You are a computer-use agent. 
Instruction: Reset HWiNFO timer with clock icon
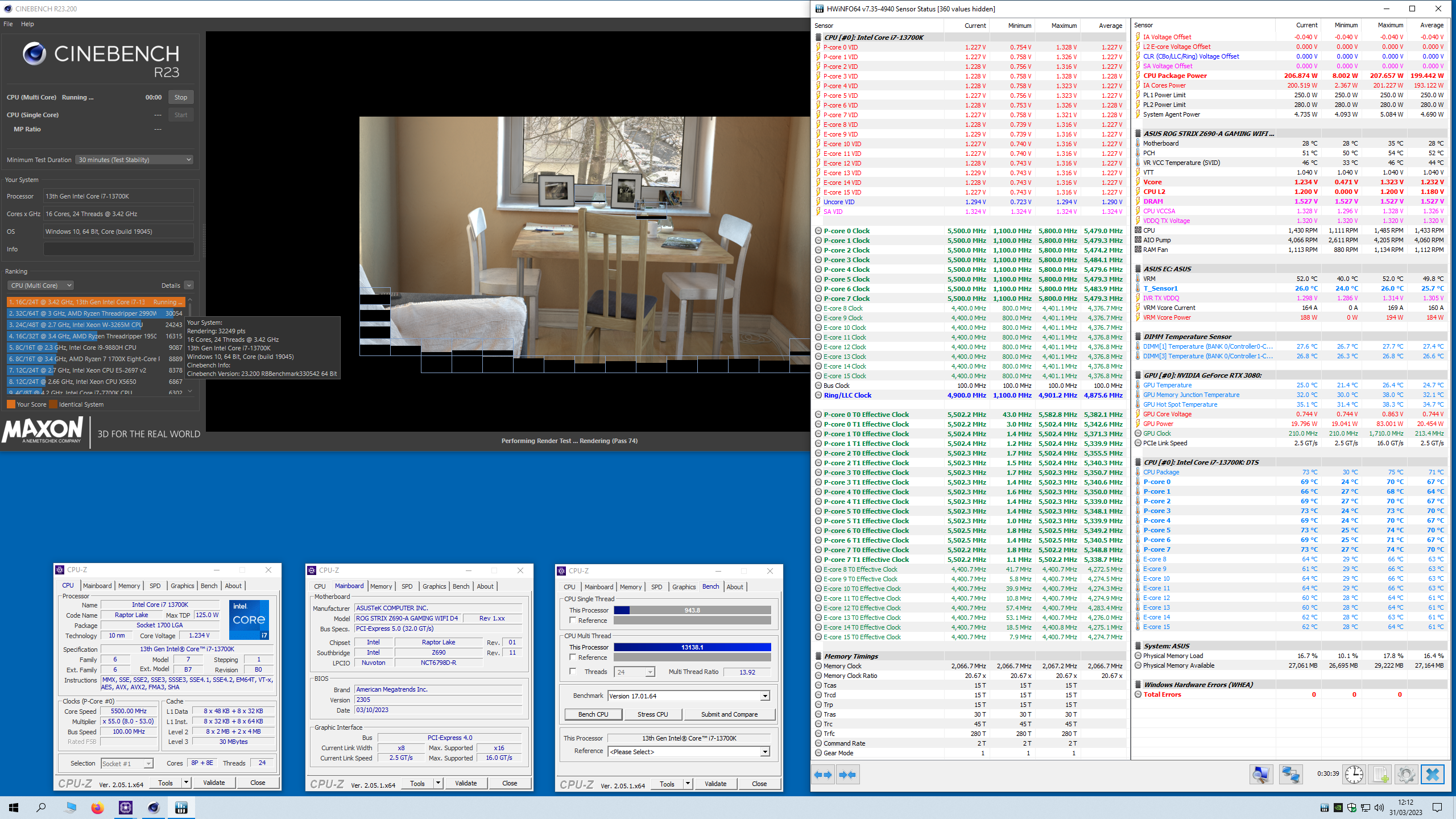(1354, 775)
